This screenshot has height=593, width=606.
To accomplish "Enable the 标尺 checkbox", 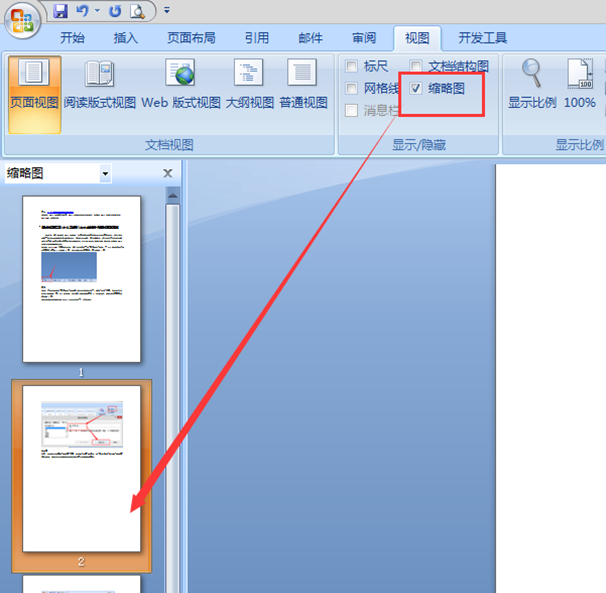I will [x=351, y=66].
